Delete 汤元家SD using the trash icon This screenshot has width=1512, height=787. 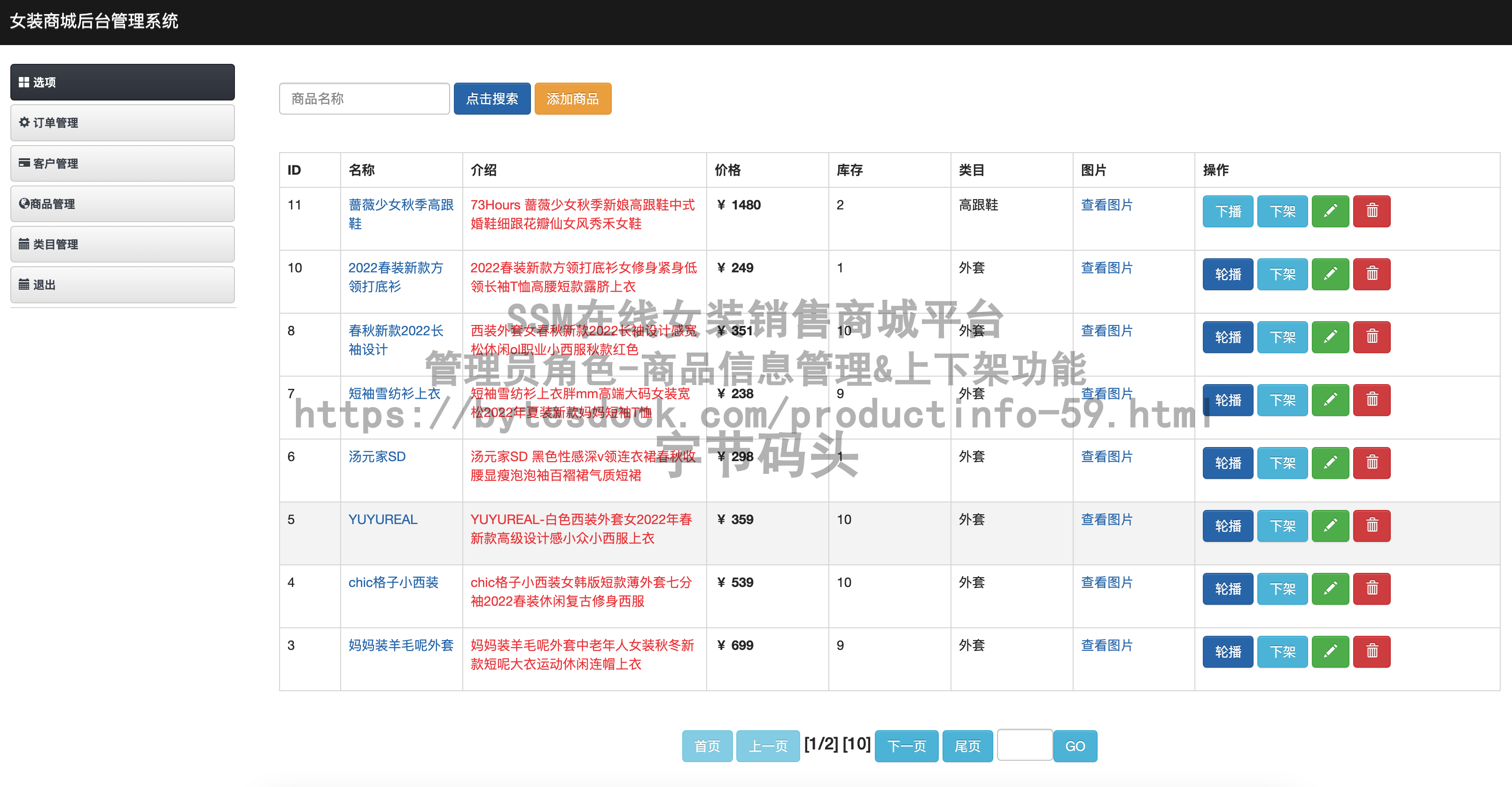click(1371, 463)
